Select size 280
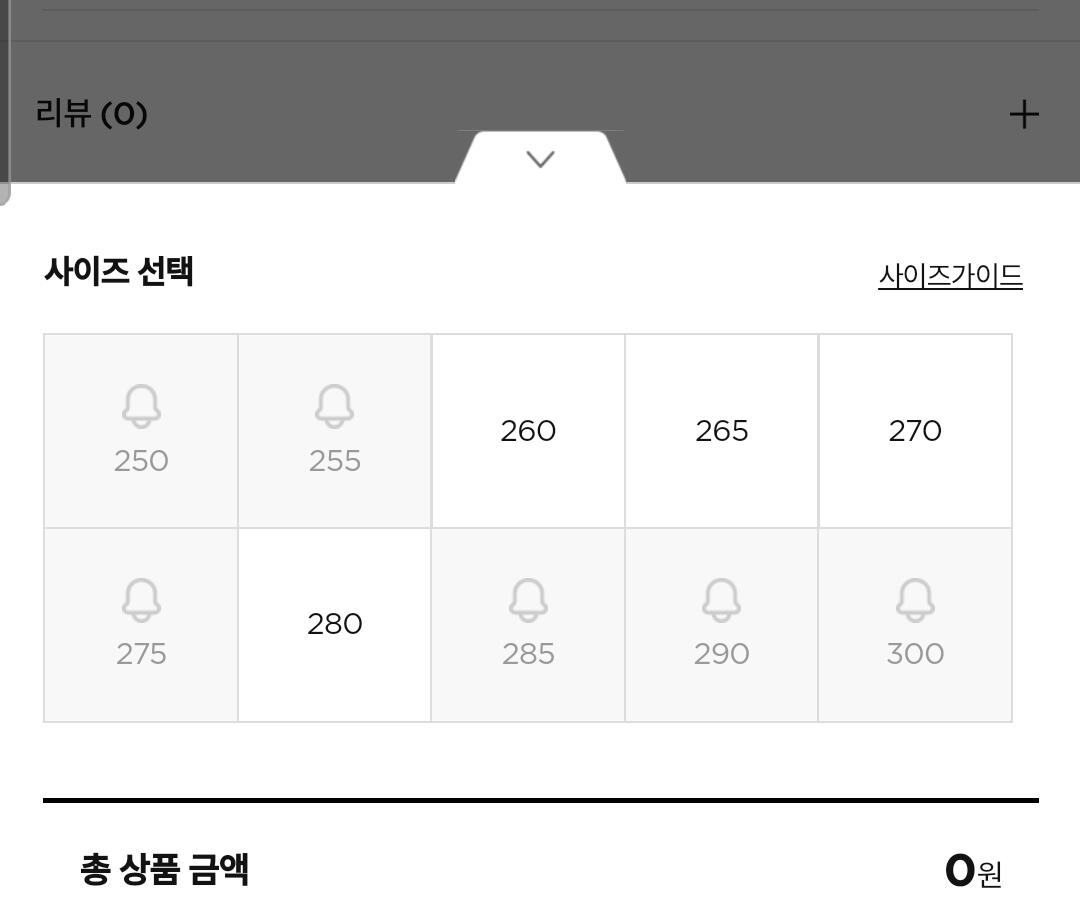The image size is (1080, 910). [334, 624]
